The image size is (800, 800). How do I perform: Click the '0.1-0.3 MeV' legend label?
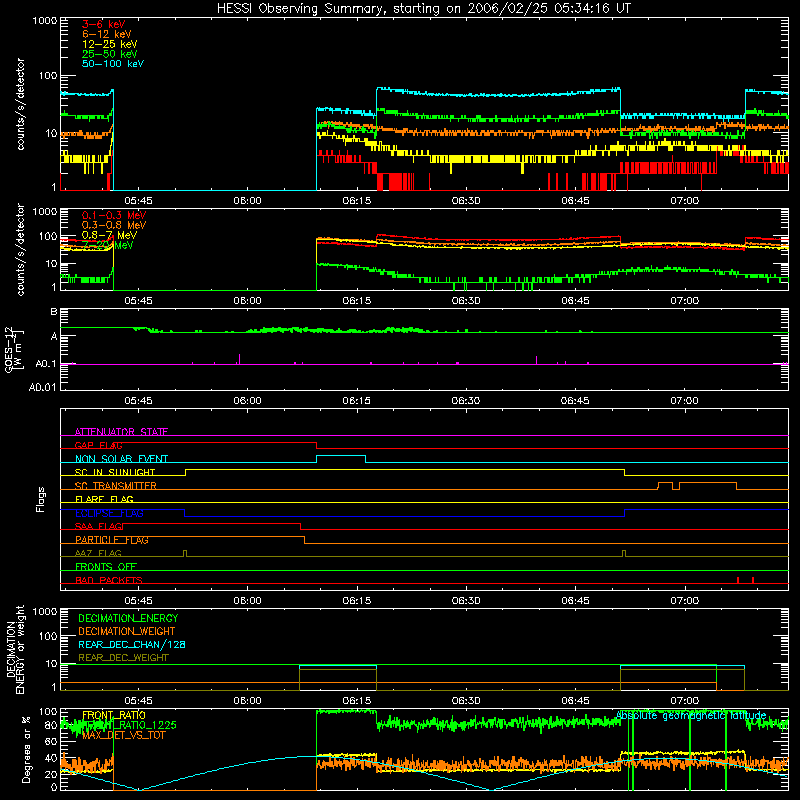[114, 215]
